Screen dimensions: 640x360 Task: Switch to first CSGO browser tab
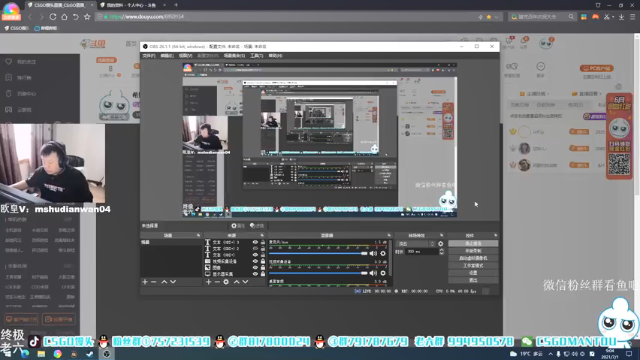(60, 5)
